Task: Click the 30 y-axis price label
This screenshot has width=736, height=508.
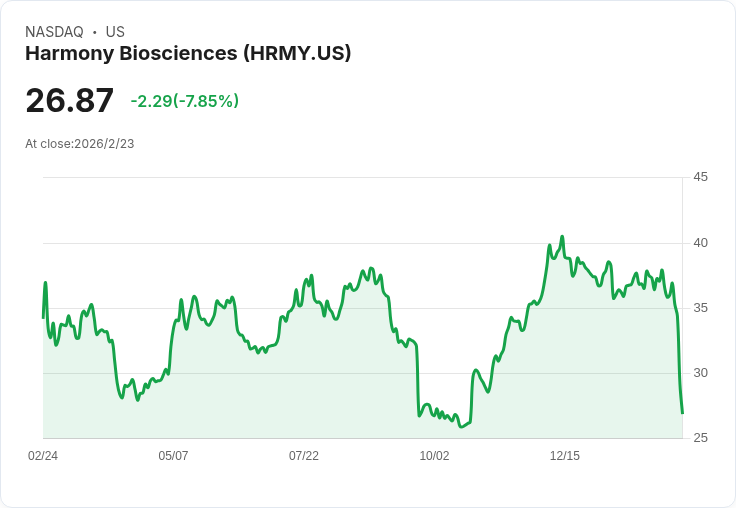Action: click(701, 373)
